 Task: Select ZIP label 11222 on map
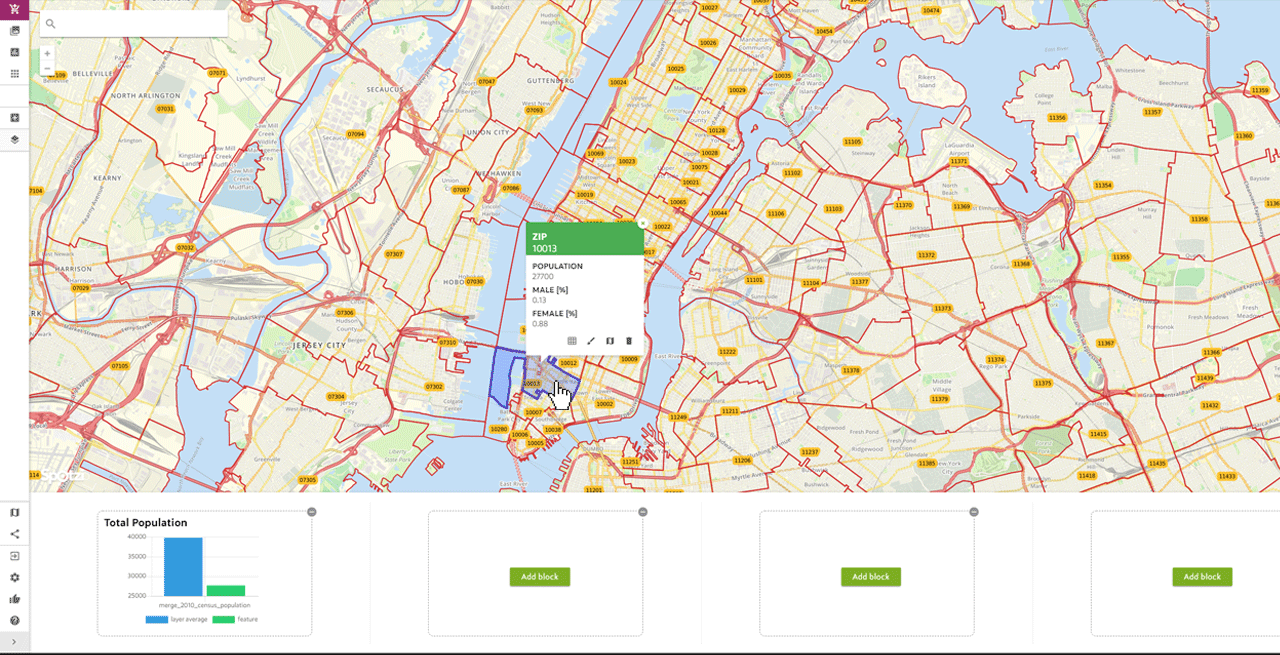point(728,352)
